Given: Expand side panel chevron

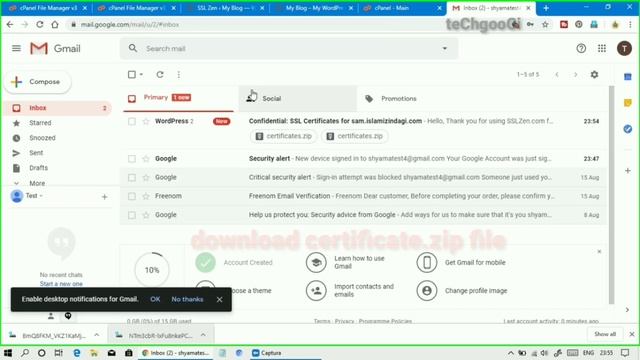Looking at the screenshot, I should 627,310.
